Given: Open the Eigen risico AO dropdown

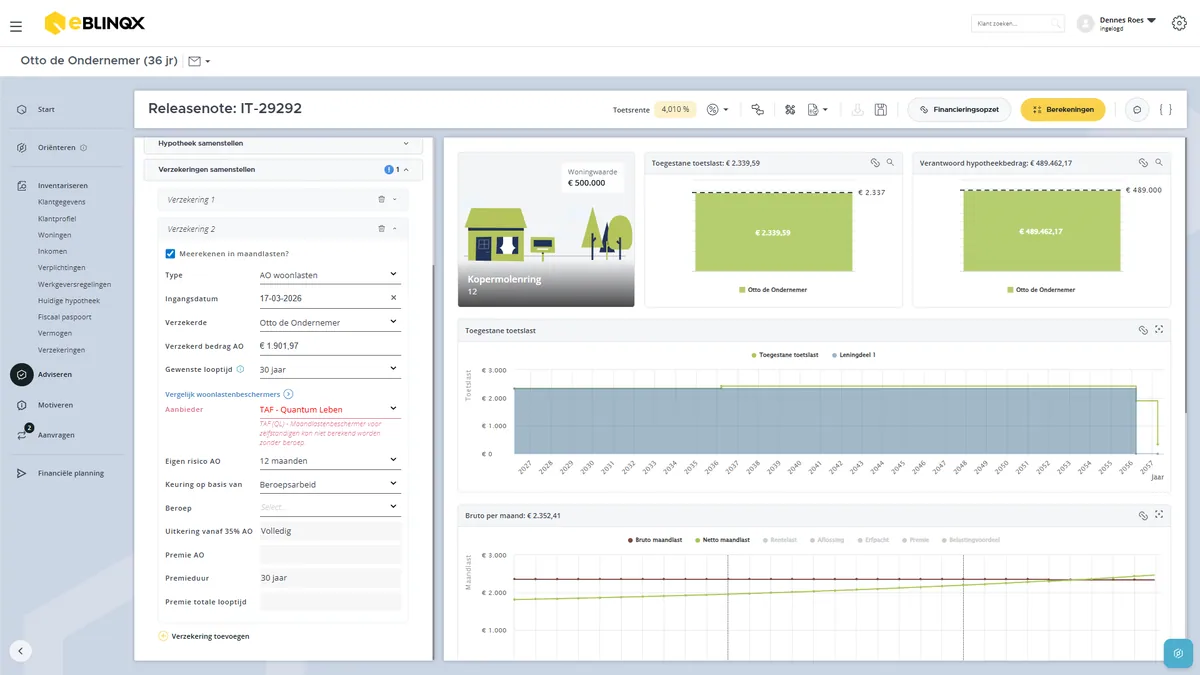Looking at the screenshot, I should coord(328,461).
